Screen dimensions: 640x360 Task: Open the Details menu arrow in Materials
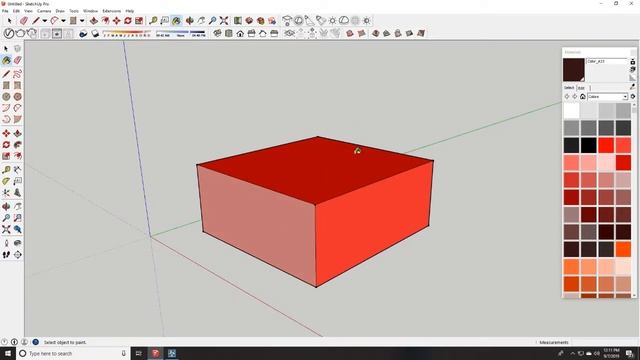tap(633, 97)
